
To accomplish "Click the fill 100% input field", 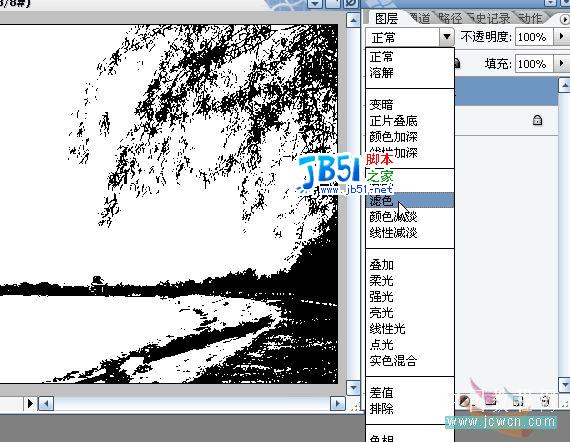I will click(533, 64).
